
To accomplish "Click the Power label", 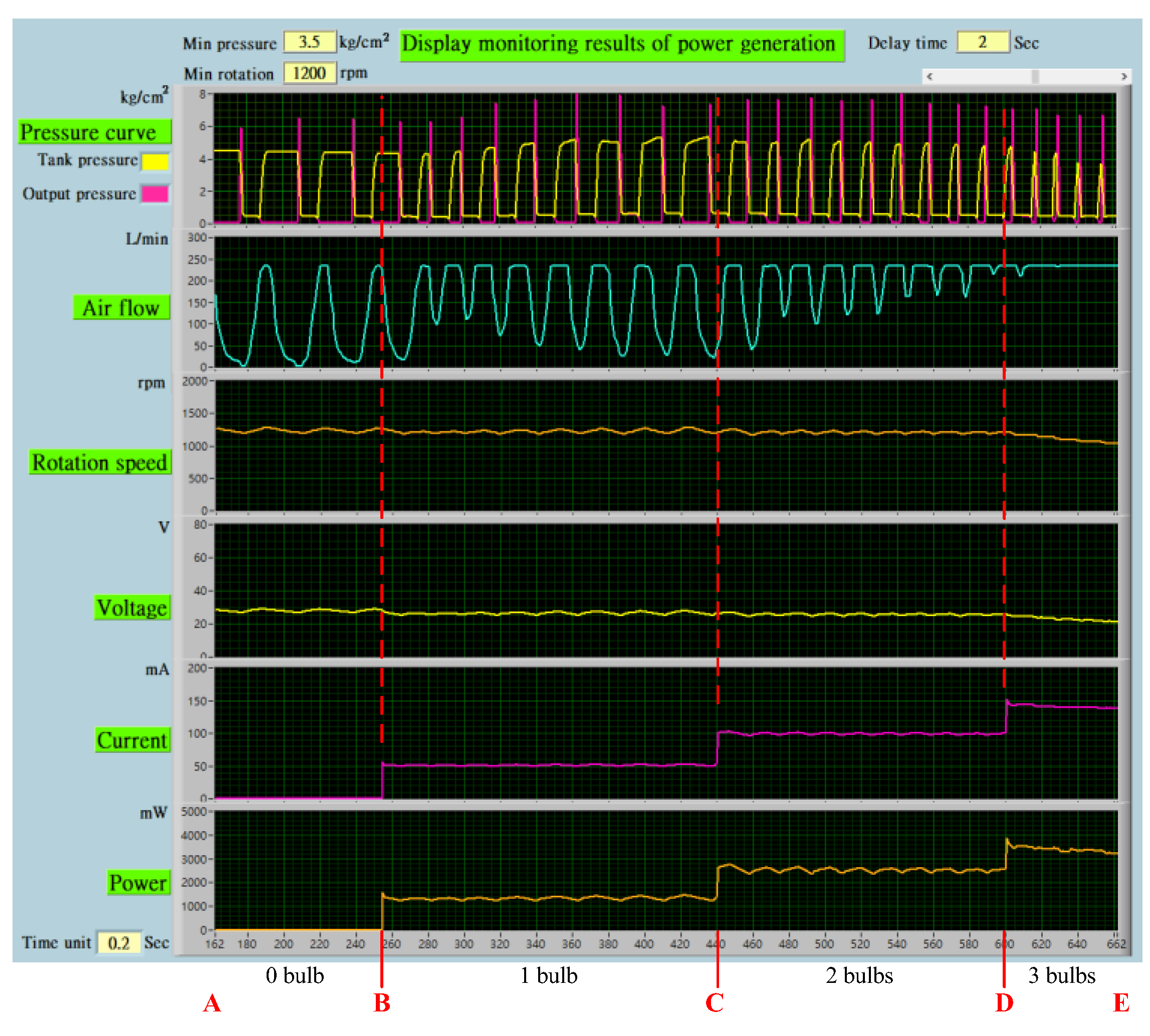I will click(138, 883).
